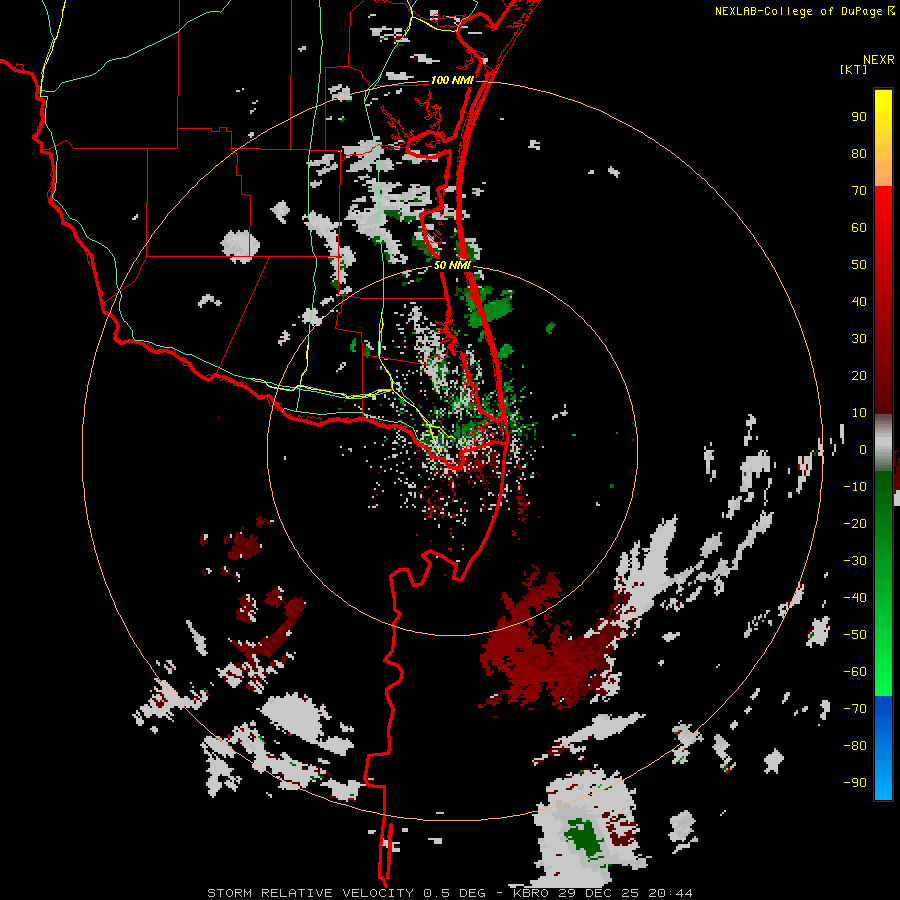This screenshot has width=900, height=900.
Task: Click the -90 scale label
Action: click(x=855, y=782)
